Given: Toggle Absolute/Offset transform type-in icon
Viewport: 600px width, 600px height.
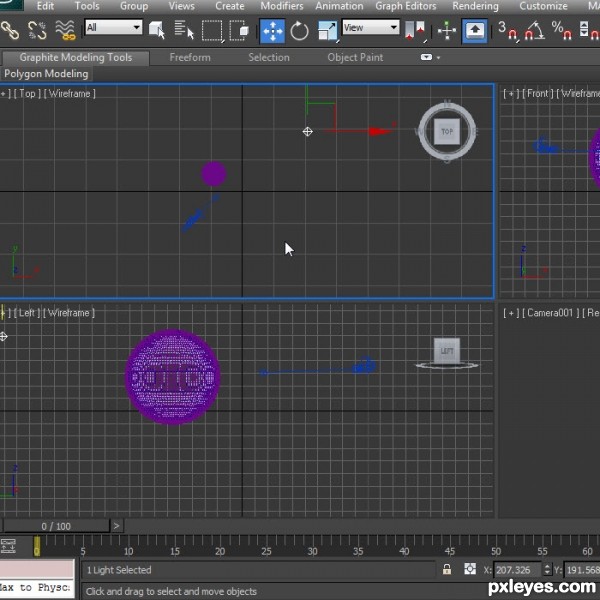Looking at the screenshot, I should (470, 569).
